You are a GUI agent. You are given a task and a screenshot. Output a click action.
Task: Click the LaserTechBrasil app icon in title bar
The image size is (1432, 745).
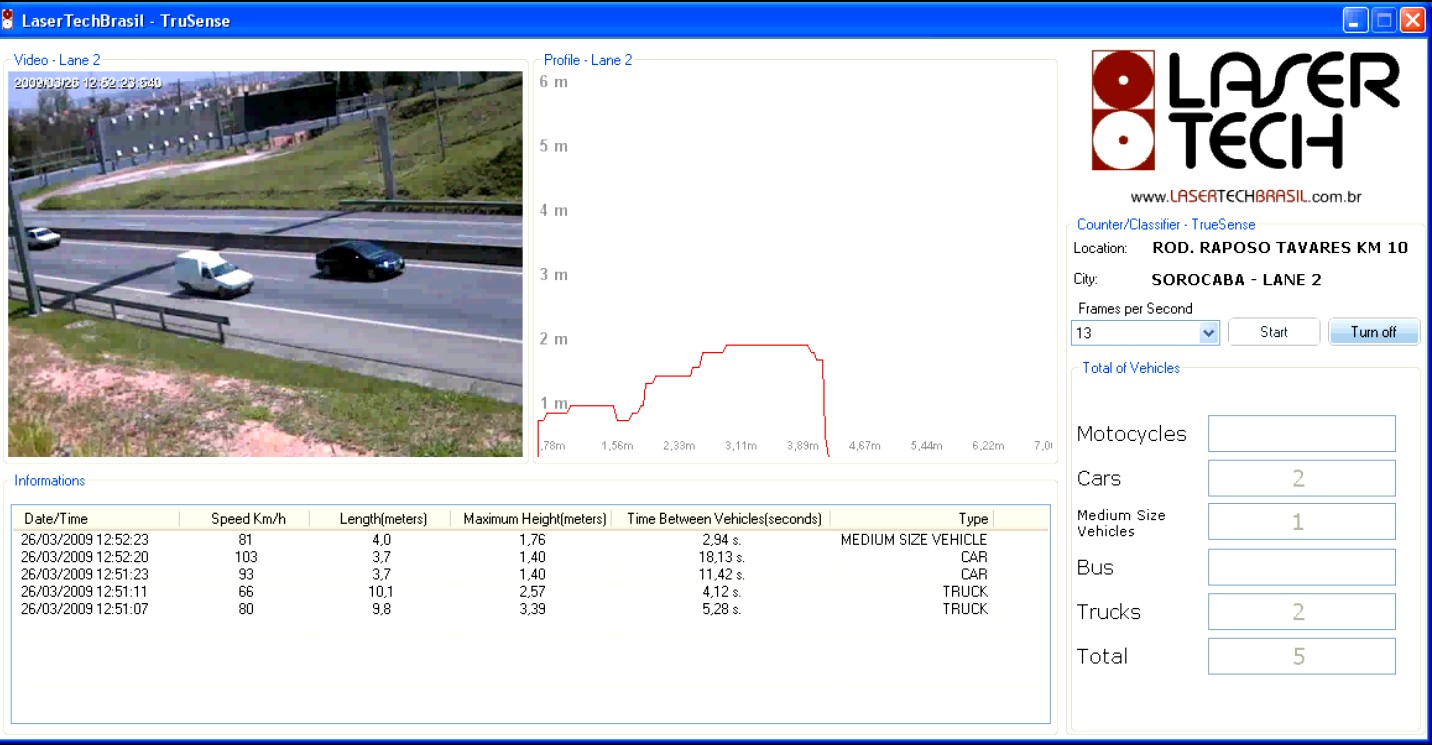tap(9, 20)
